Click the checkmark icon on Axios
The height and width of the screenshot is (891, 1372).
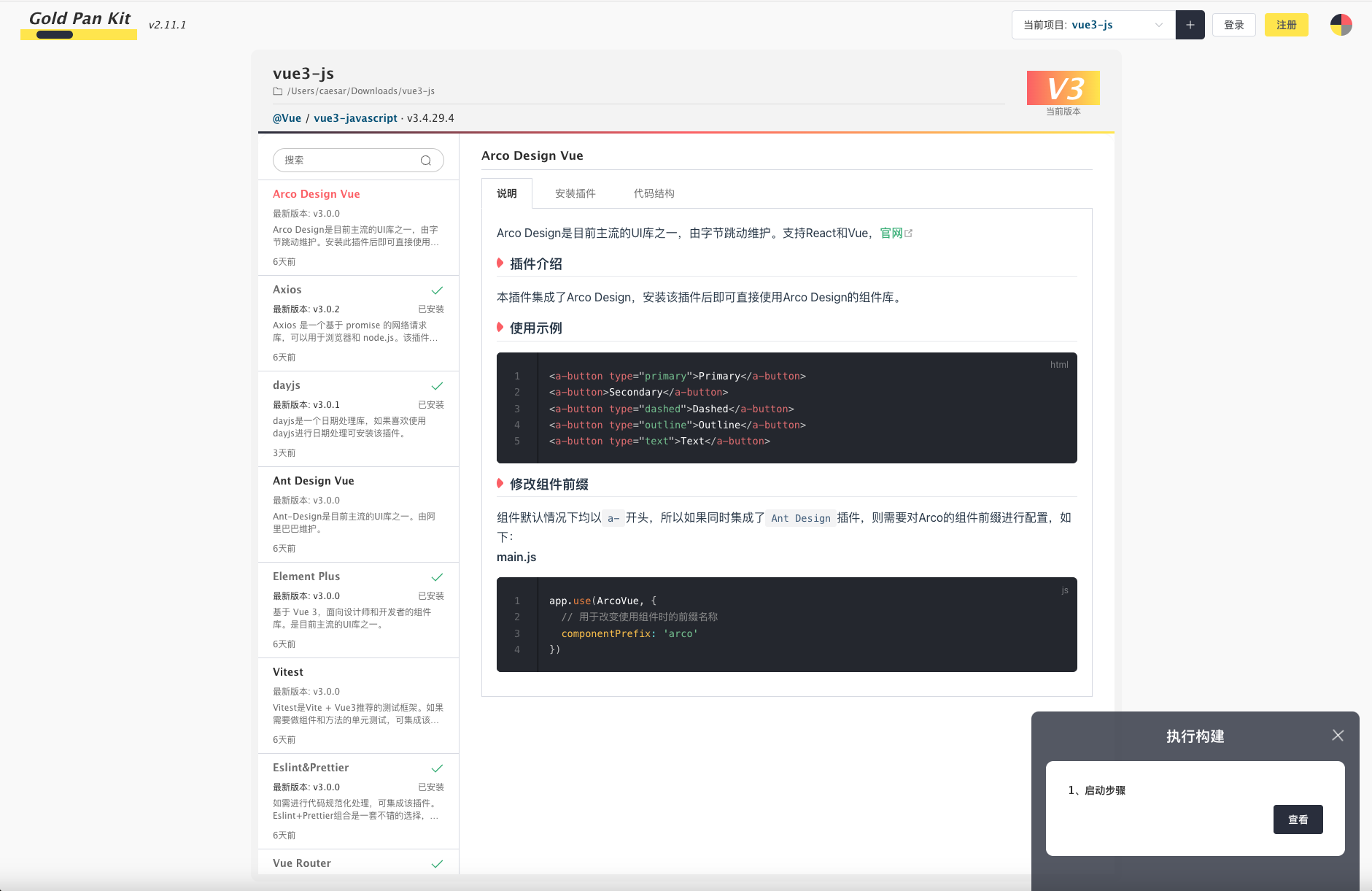437,290
